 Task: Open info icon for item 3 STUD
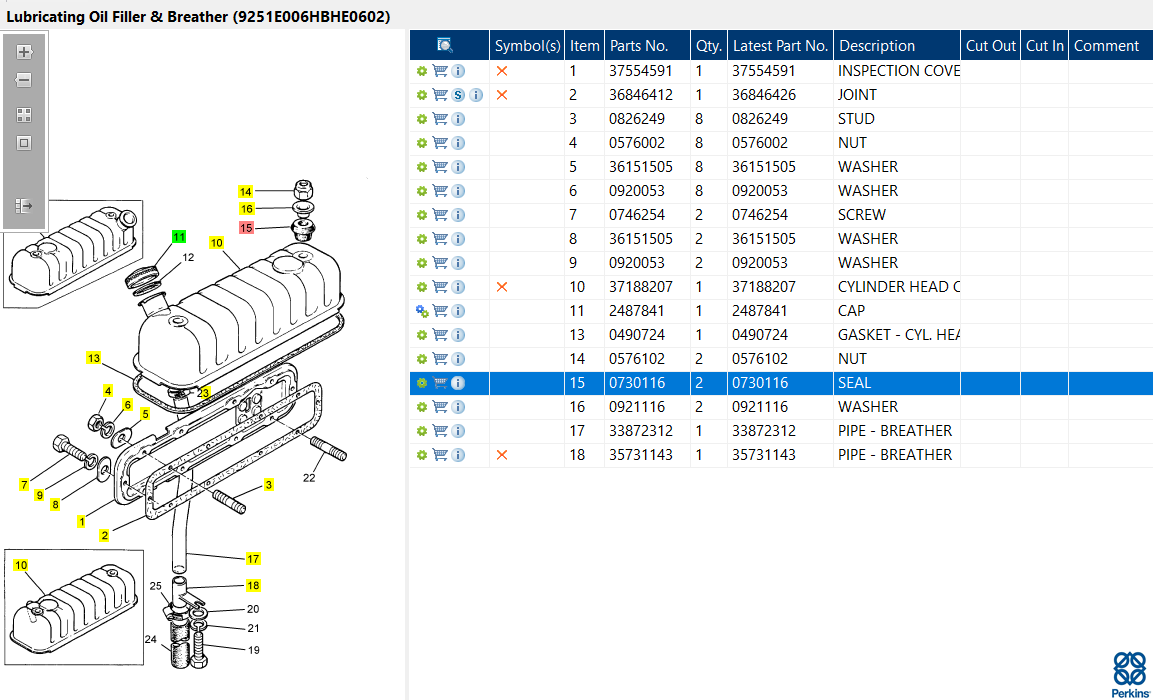tap(458, 119)
